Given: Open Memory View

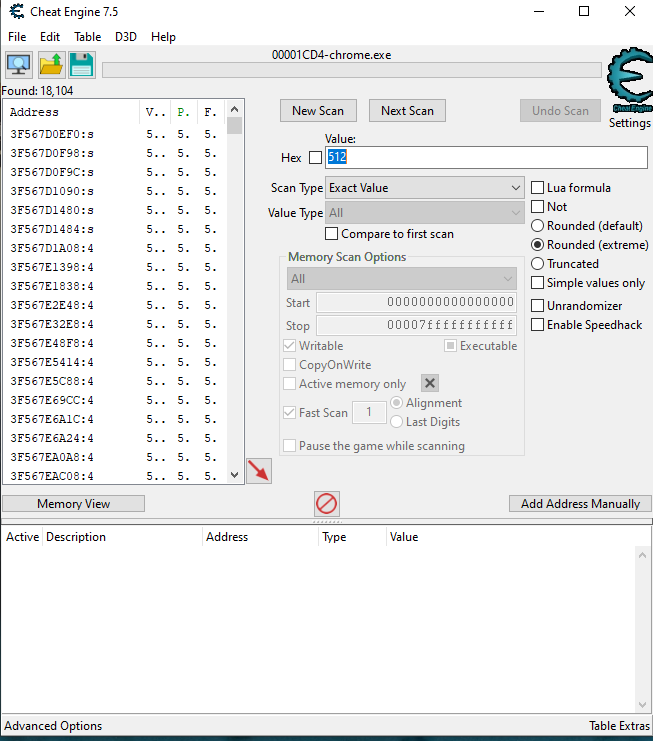Looking at the screenshot, I should pos(74,504).
